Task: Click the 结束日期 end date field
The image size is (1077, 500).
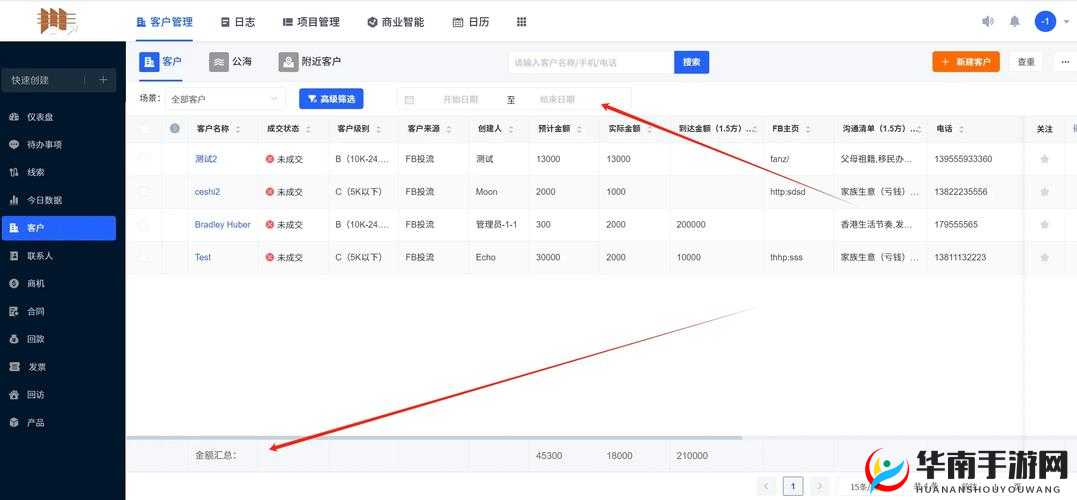Action: [557, 100]
